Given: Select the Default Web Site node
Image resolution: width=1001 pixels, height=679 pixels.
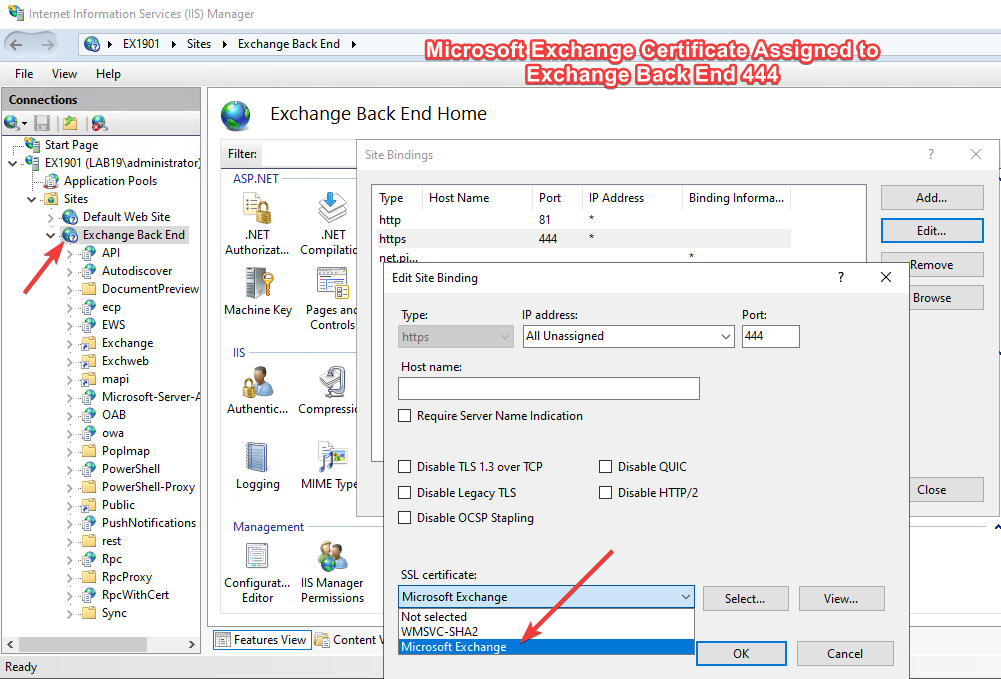Looking at the screenshot, I should coord(126,217).
